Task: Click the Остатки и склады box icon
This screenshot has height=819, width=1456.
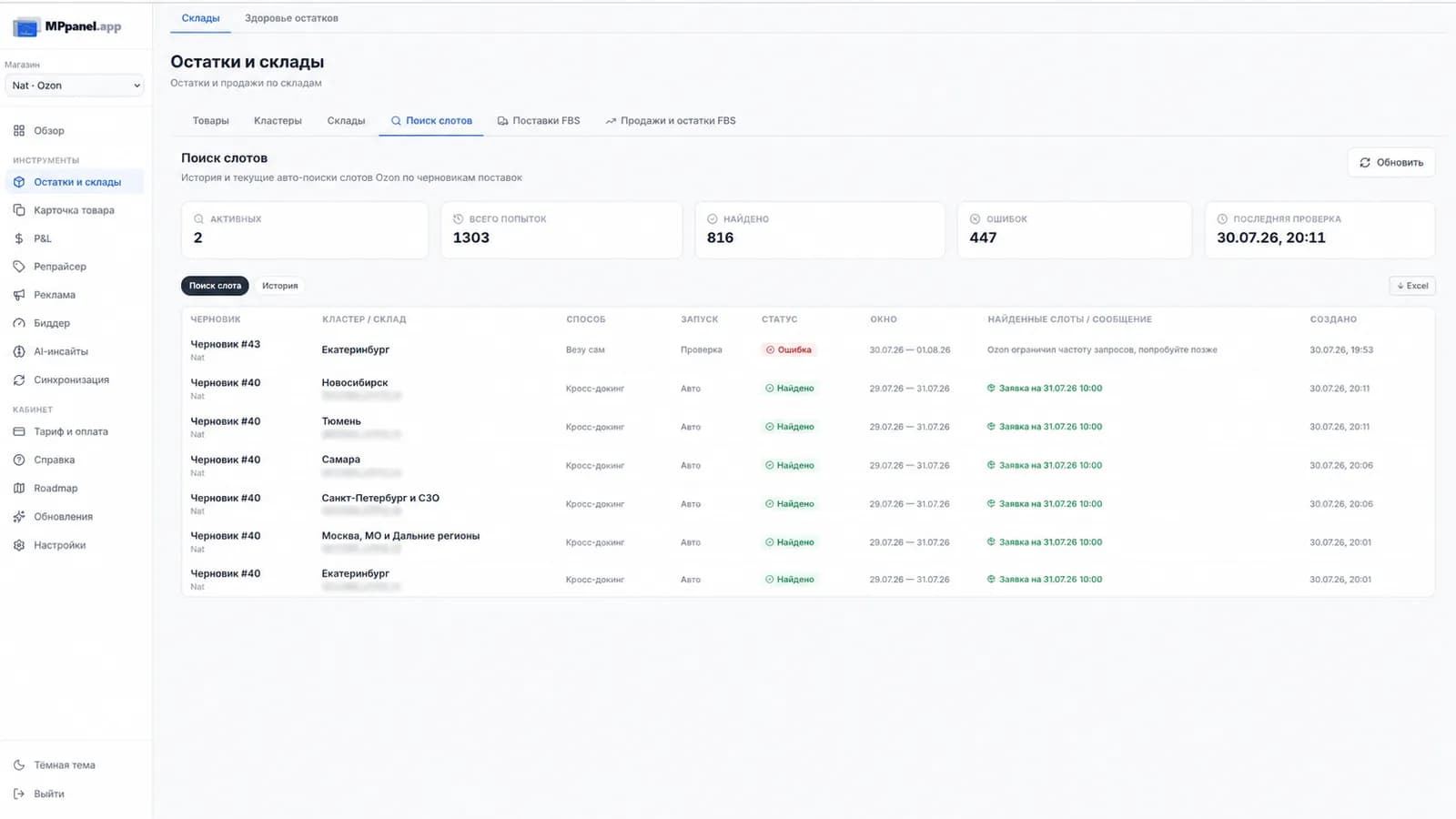Action: tap(19, 182)
